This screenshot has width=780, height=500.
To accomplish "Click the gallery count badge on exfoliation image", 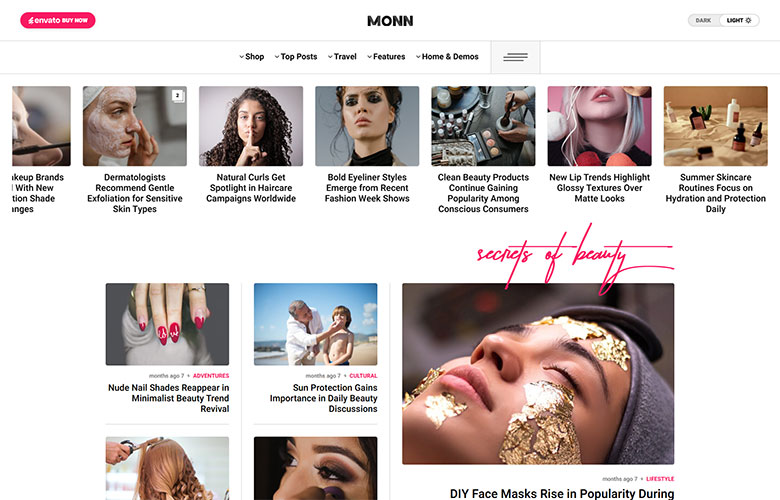I will point(178,96).
